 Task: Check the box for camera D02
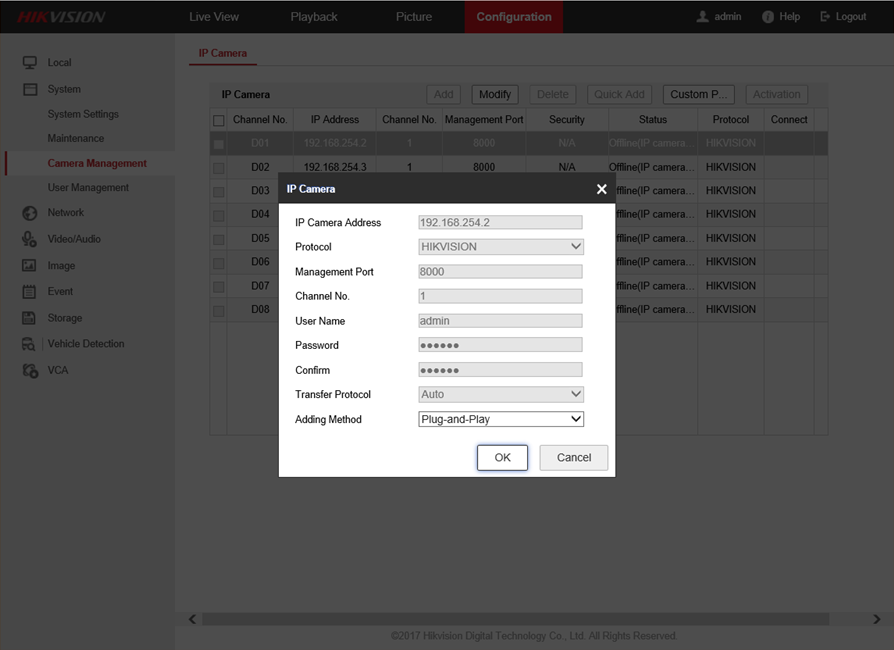click(x=219, y=167)
